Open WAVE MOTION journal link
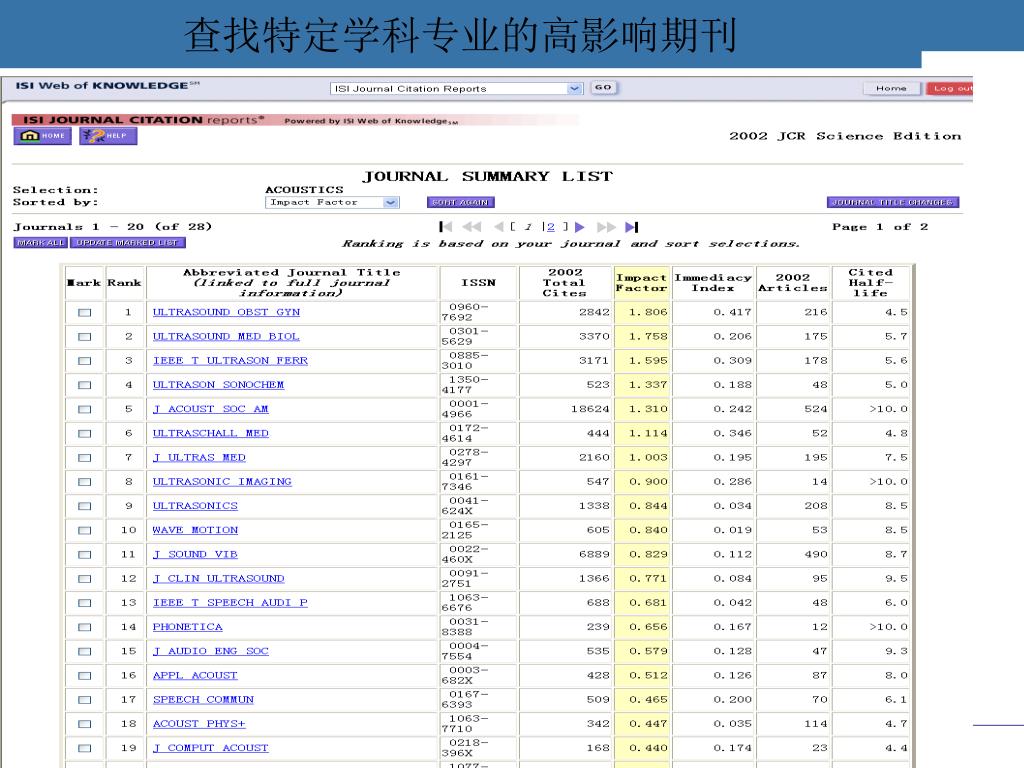Screen dimensions: 1024x768 (x=195, y=530)
